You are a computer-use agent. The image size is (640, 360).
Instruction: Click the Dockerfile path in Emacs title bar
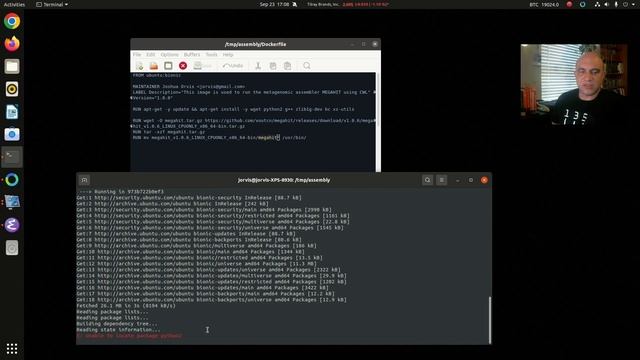click(256, 44)
